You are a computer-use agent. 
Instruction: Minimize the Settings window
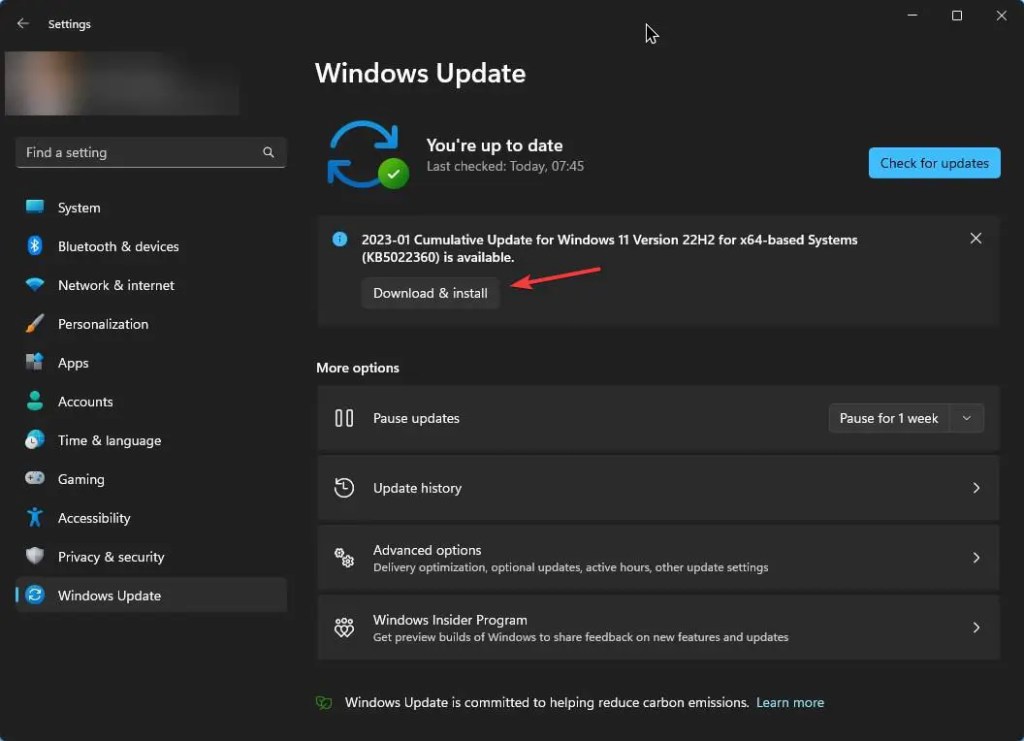912,16
